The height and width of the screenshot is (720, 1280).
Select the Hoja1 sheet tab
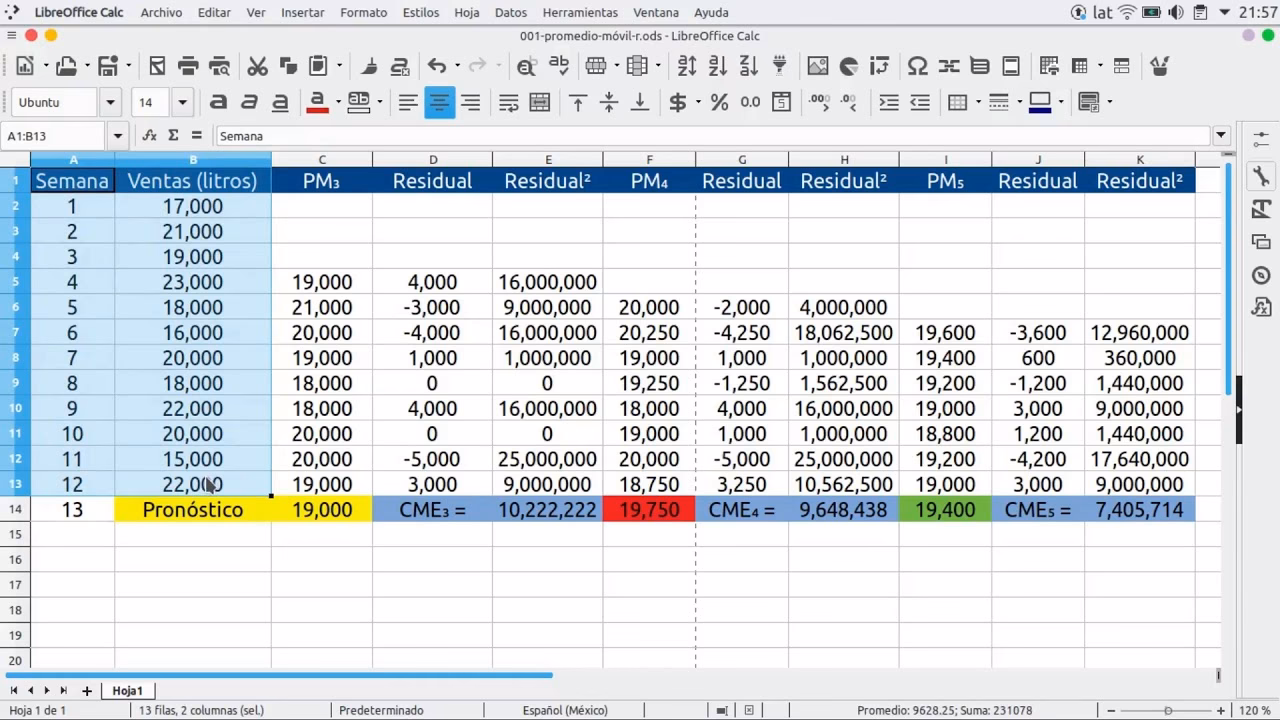tap(127, 690)
